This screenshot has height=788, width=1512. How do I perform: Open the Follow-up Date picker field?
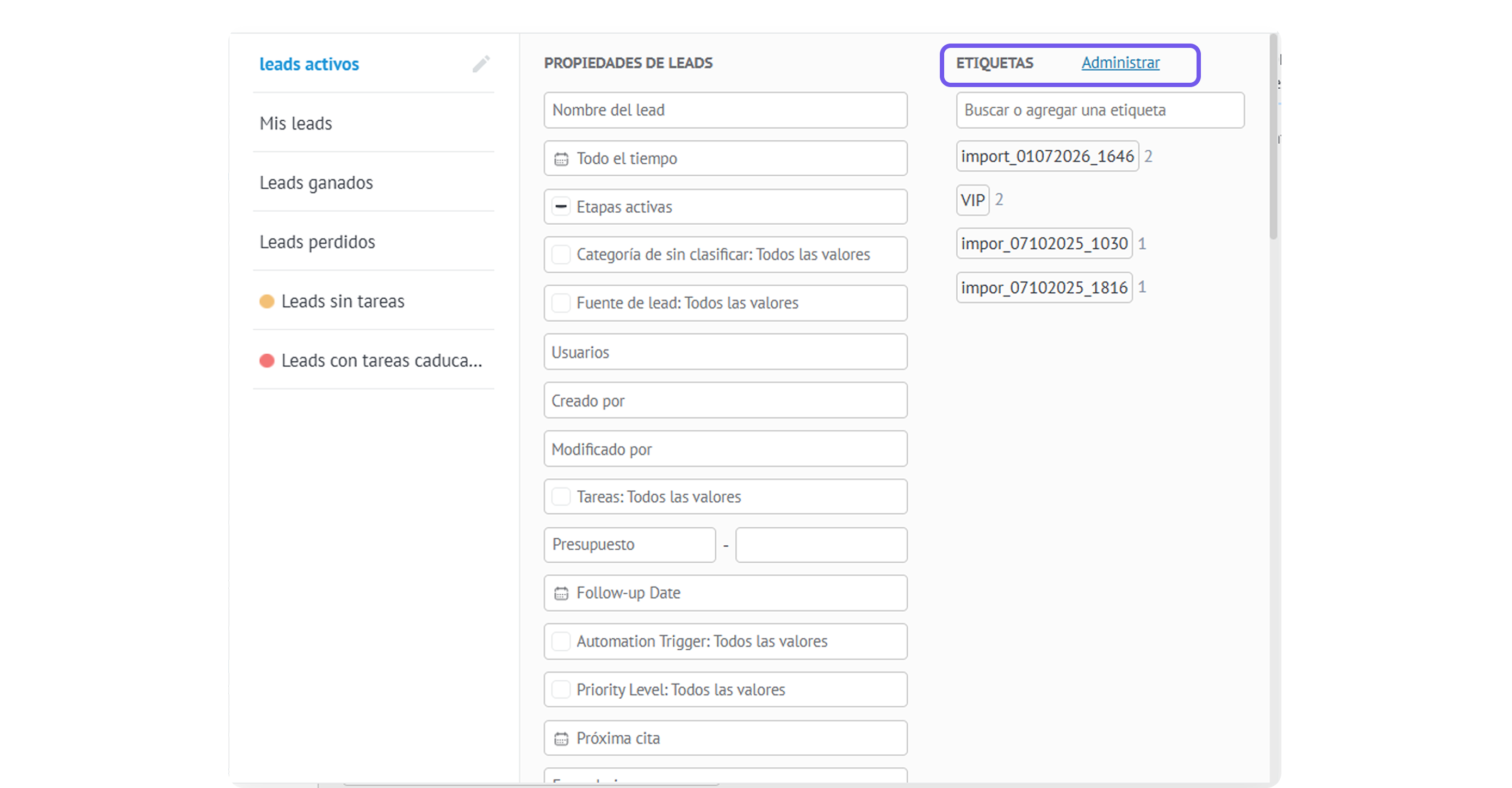[x=726, y=593]
